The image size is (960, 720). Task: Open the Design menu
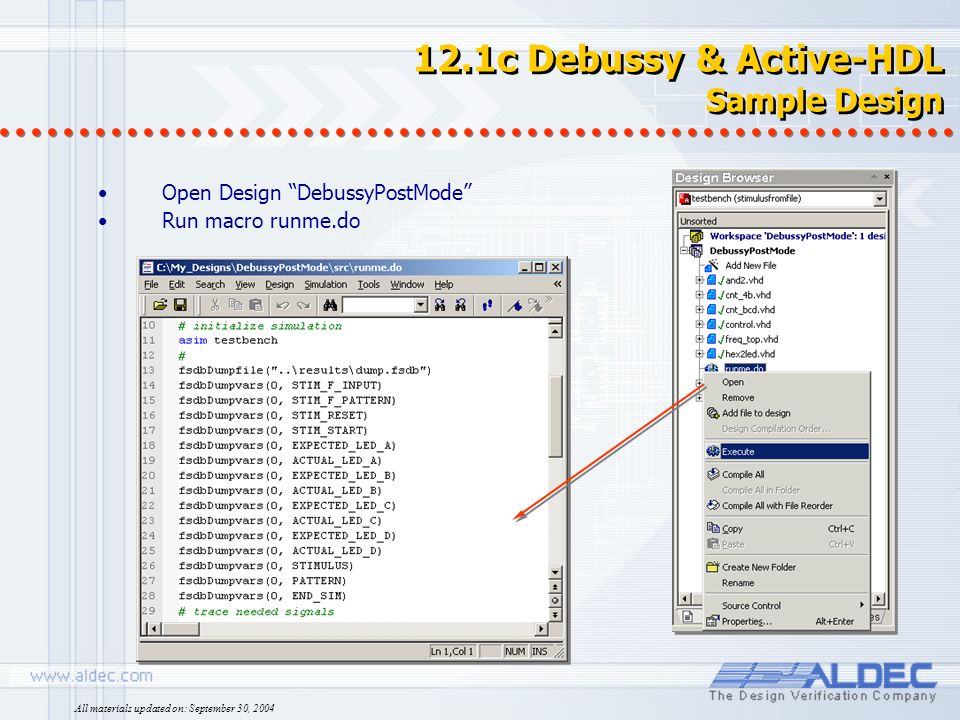[279, 284]
